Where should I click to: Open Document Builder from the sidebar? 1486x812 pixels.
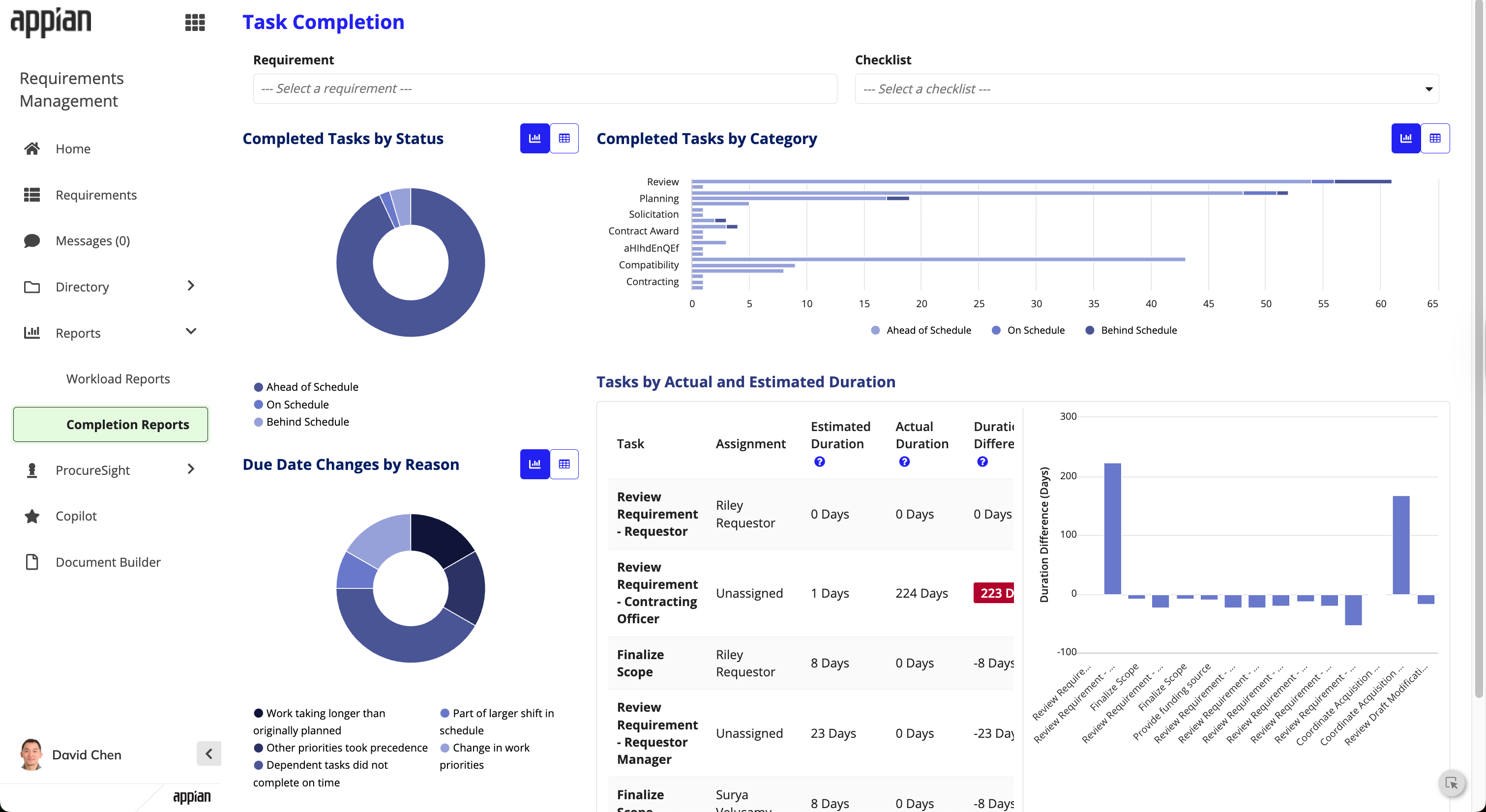coord(108,562)
